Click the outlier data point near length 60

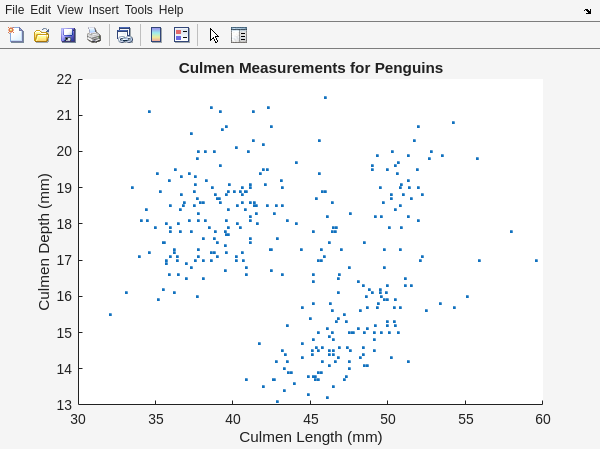536,260
